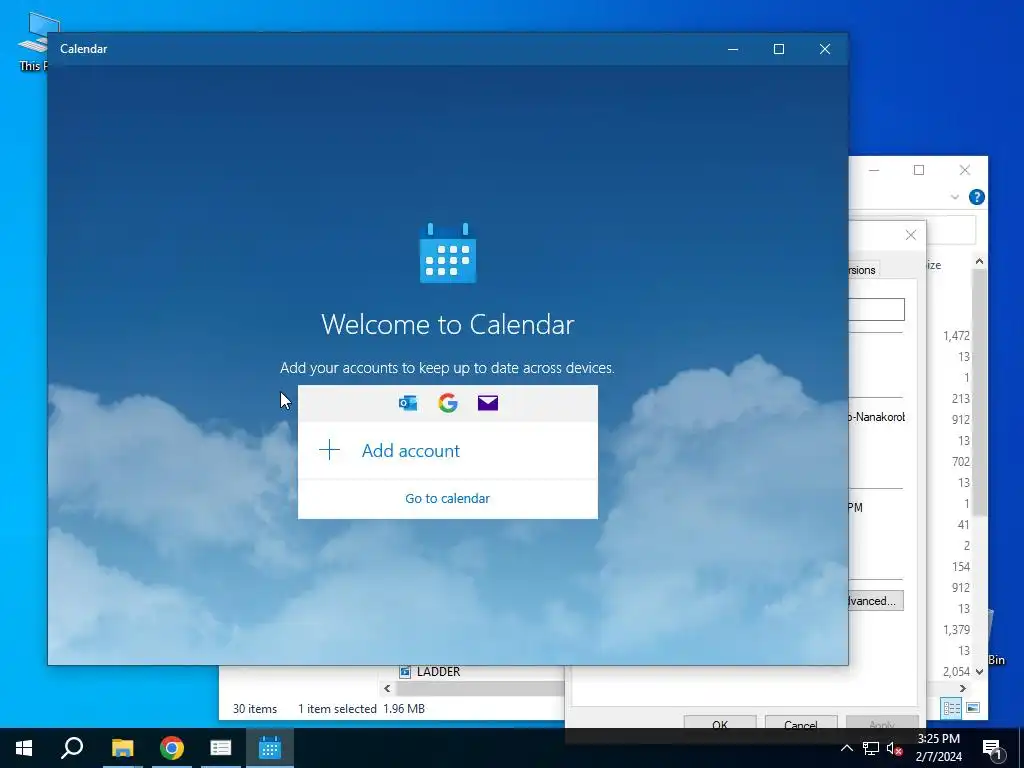Screen dimensions: 1024x768
Task: Click 30 items status text
Action: coord(255,709)
